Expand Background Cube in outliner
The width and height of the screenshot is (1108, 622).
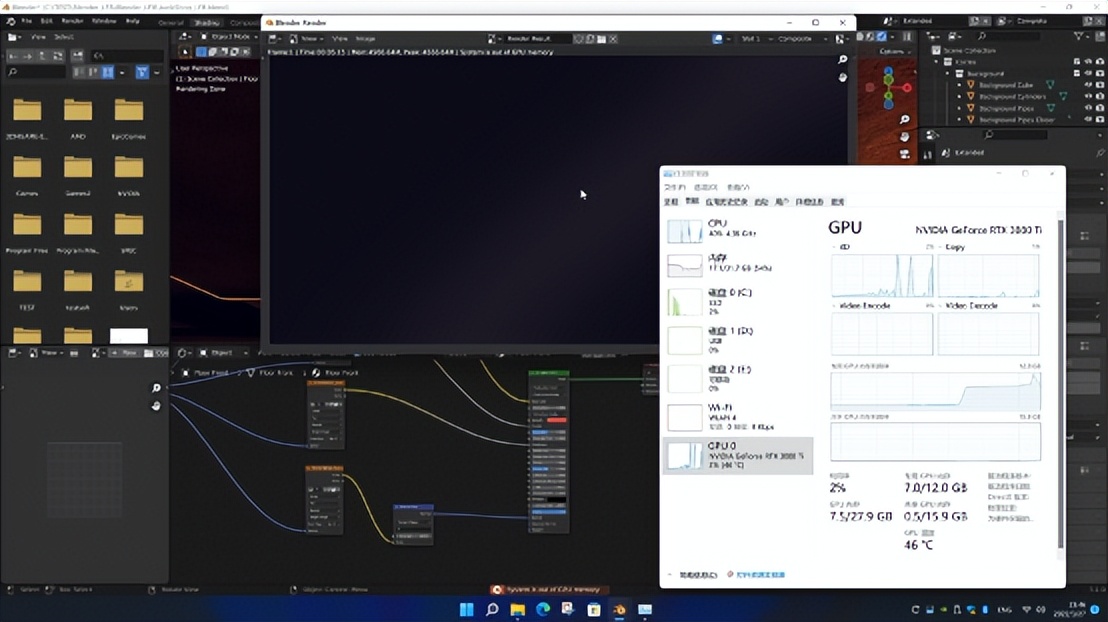pos(960,85)
